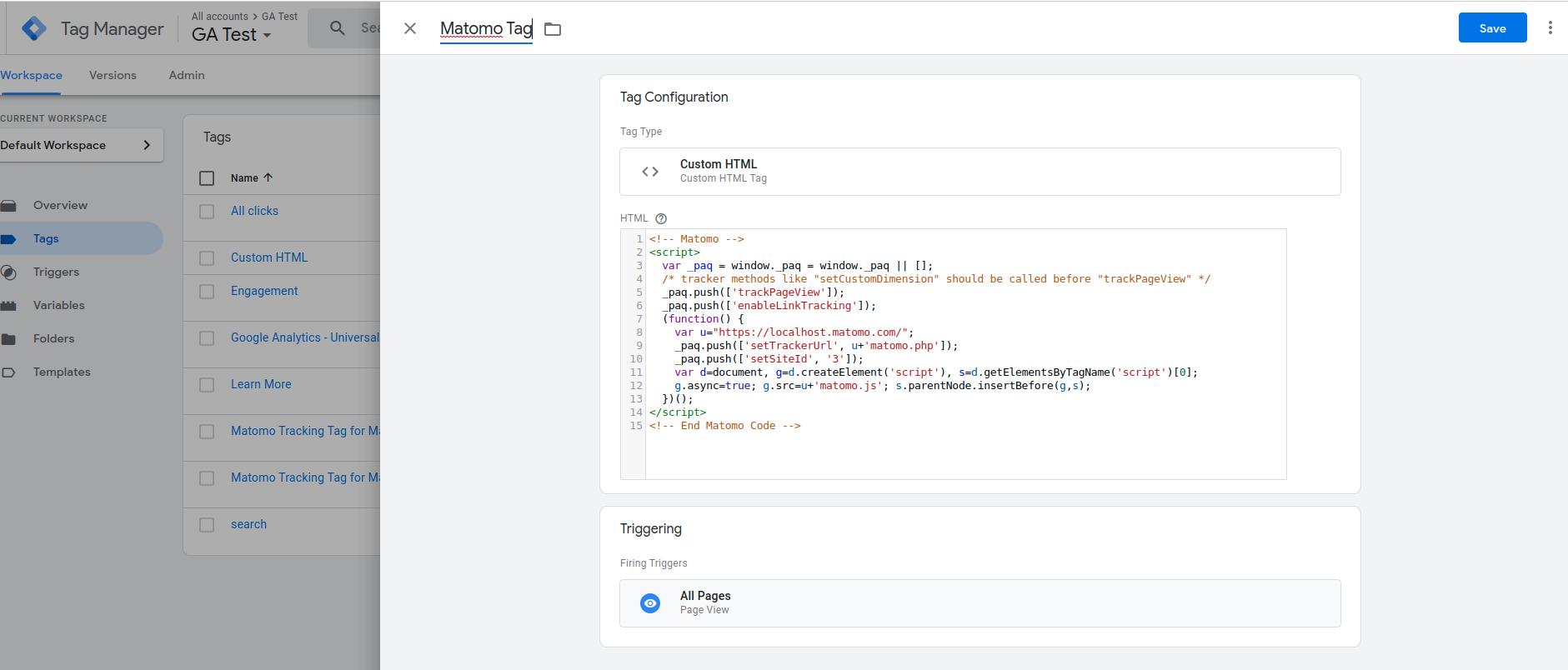1568x670 pixels.
Task: Switch to the Versions tab
Action: pyautogui.click(x=113, y=75)
